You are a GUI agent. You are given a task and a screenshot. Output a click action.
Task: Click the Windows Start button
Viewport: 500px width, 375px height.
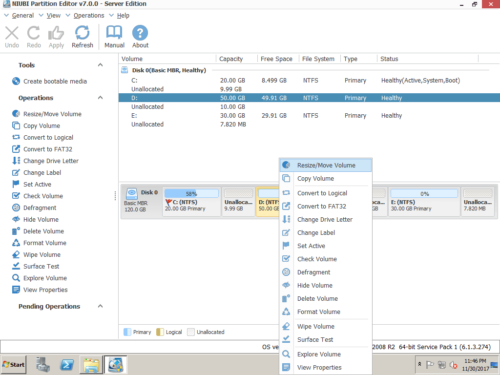13,365
